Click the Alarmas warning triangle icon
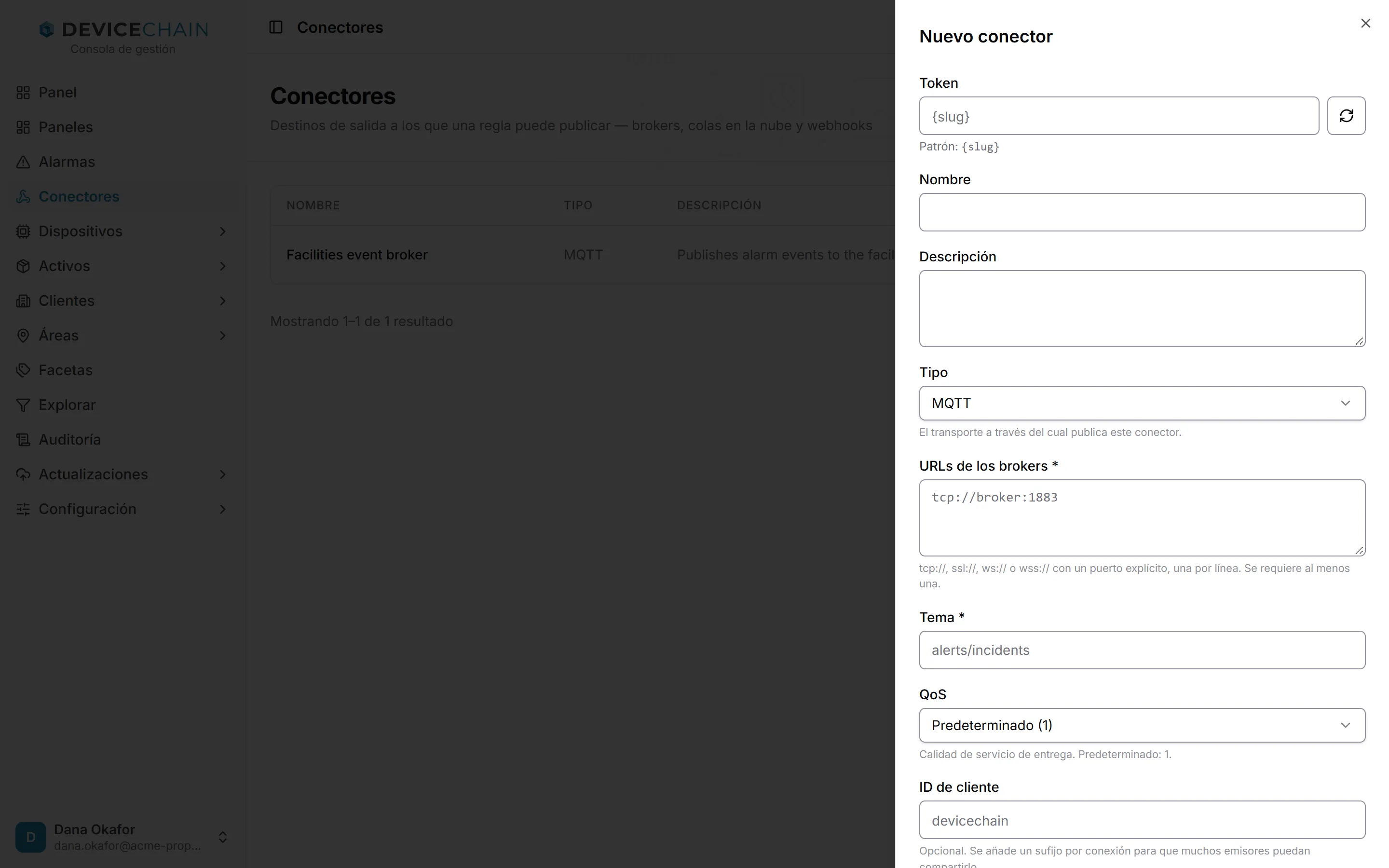The height and width of the screenshot is (868, 1389). tap(23, 162)
